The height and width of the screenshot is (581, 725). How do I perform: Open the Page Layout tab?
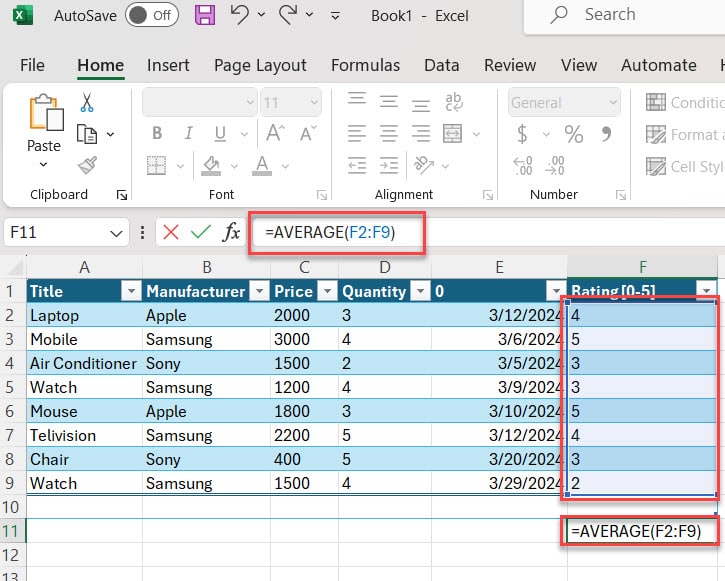pyautogui.click(x=260, y=65)
